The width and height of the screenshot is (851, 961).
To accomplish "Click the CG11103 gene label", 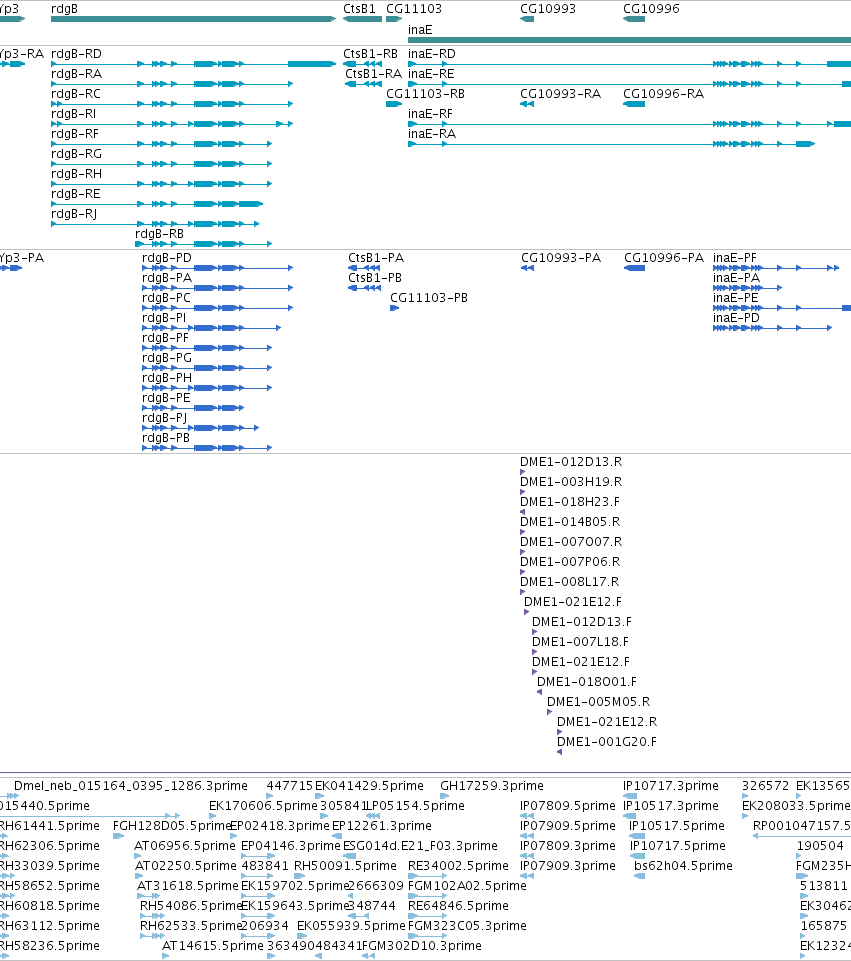I will click(x=414, y=9).
